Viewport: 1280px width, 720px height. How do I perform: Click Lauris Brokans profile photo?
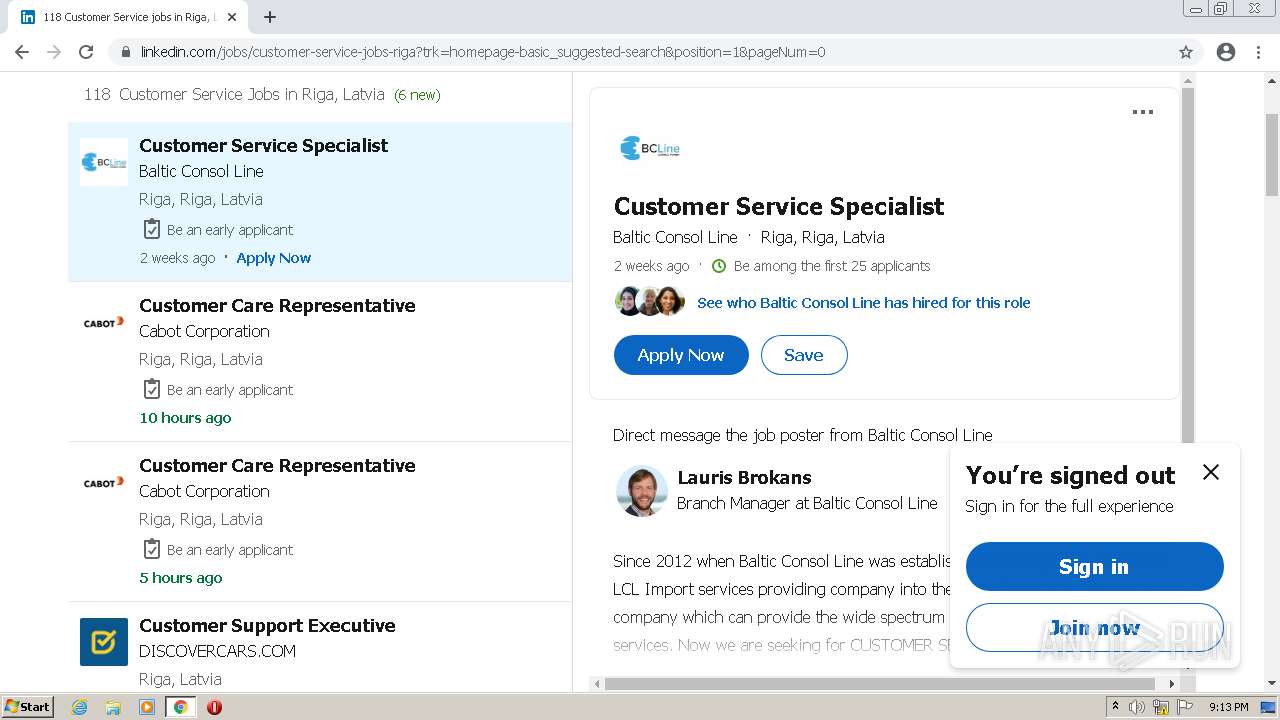pyautogui.click(x=641, y=491)
